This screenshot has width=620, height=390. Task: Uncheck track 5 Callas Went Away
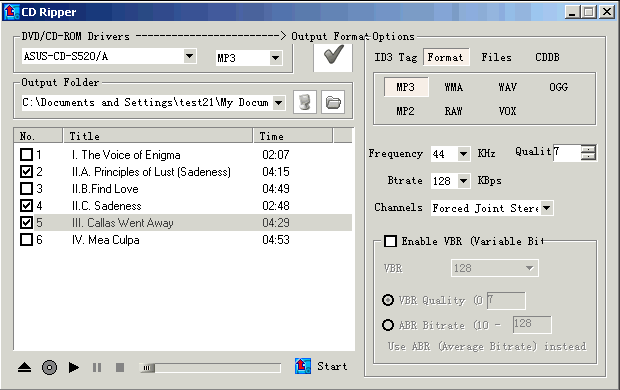[26, 222]
